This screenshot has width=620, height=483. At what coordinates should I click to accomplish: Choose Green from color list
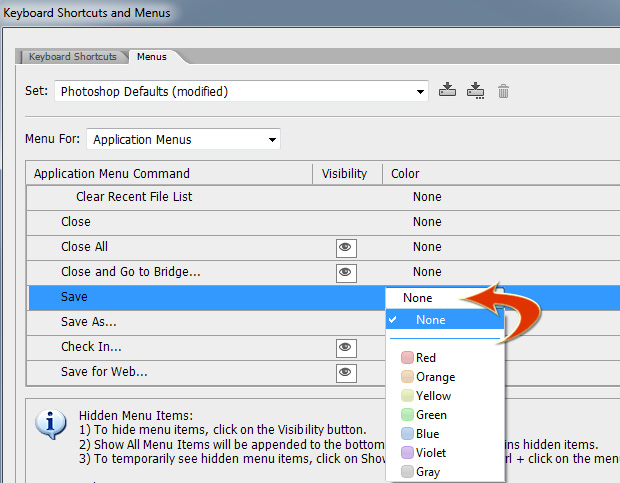point(445,414)
